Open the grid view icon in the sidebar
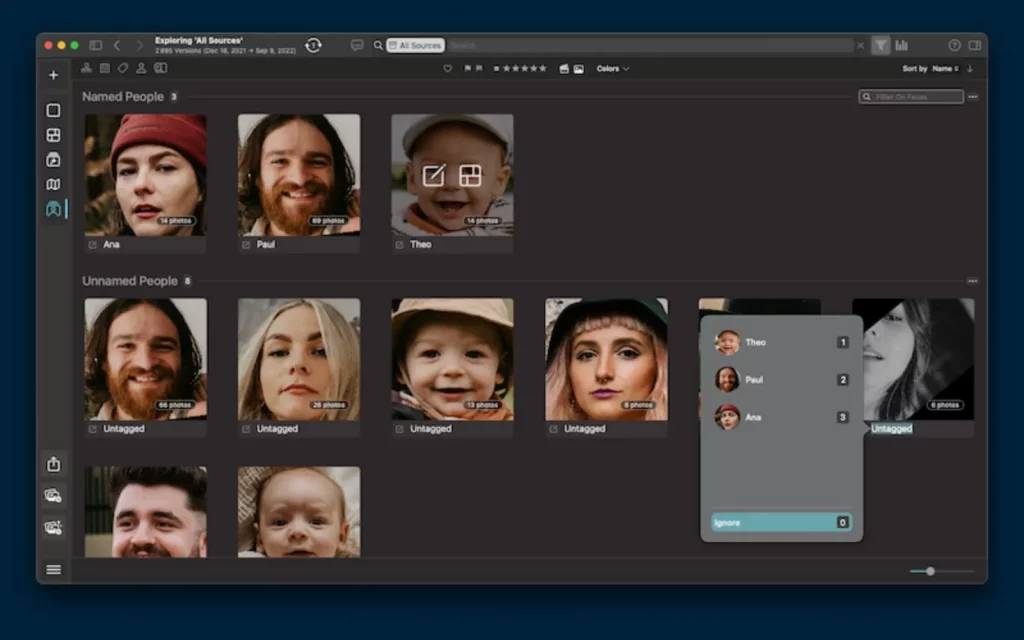Viewport: 1024px width, 640px height. [53, 135]
